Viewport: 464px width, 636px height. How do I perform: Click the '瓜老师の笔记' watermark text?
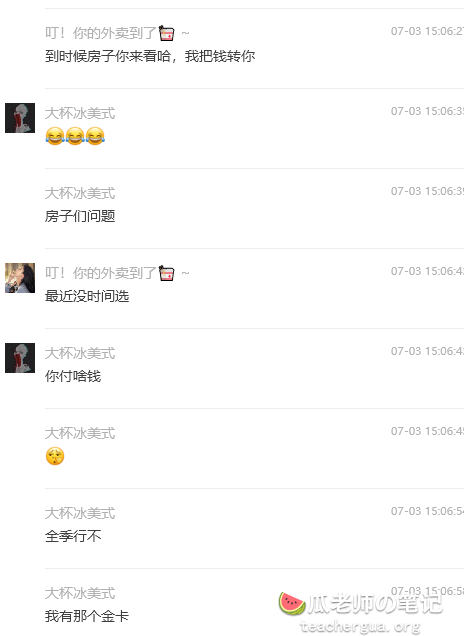(x=374, y=604)
